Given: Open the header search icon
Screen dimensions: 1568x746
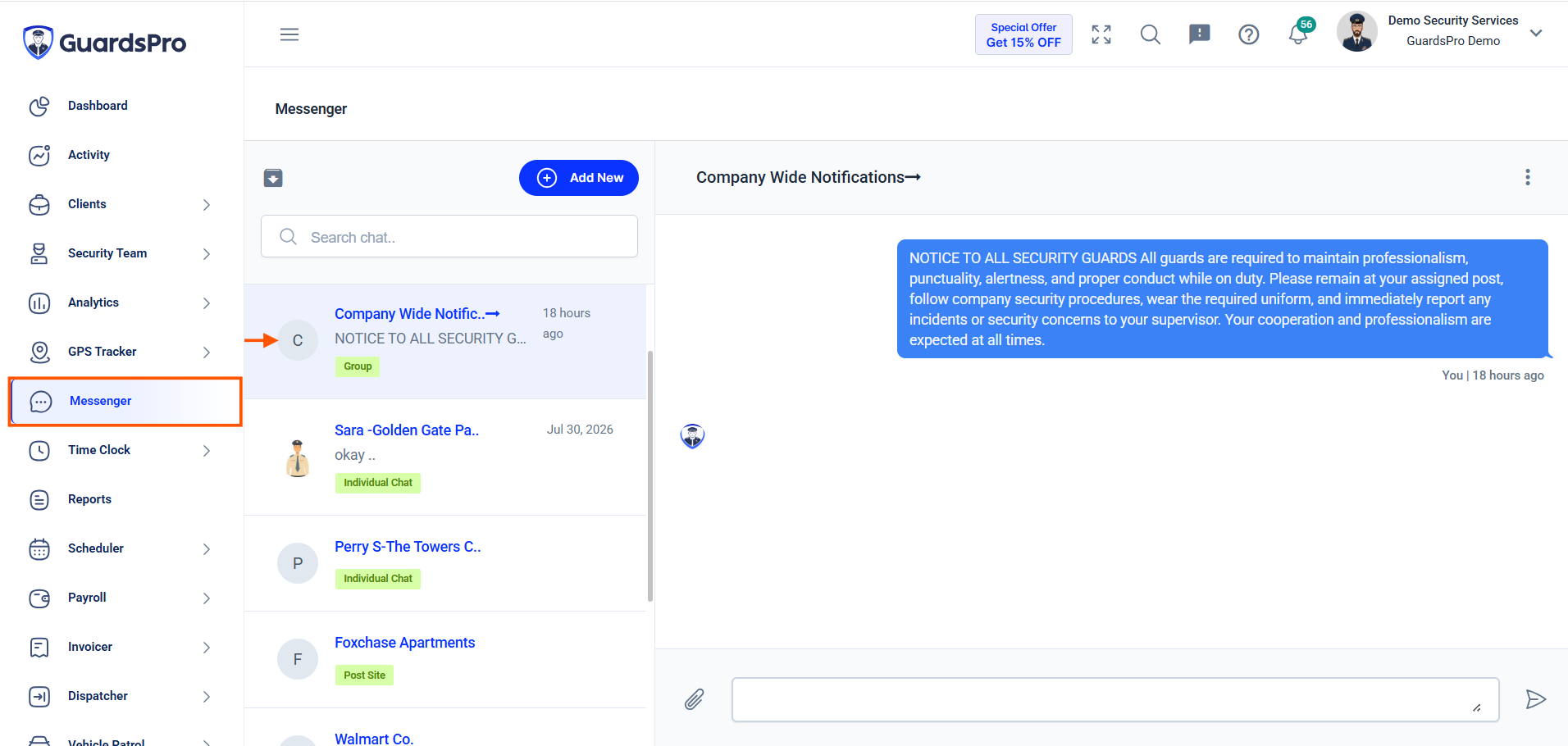Looking at the screenshot, I should (1151, 34).
